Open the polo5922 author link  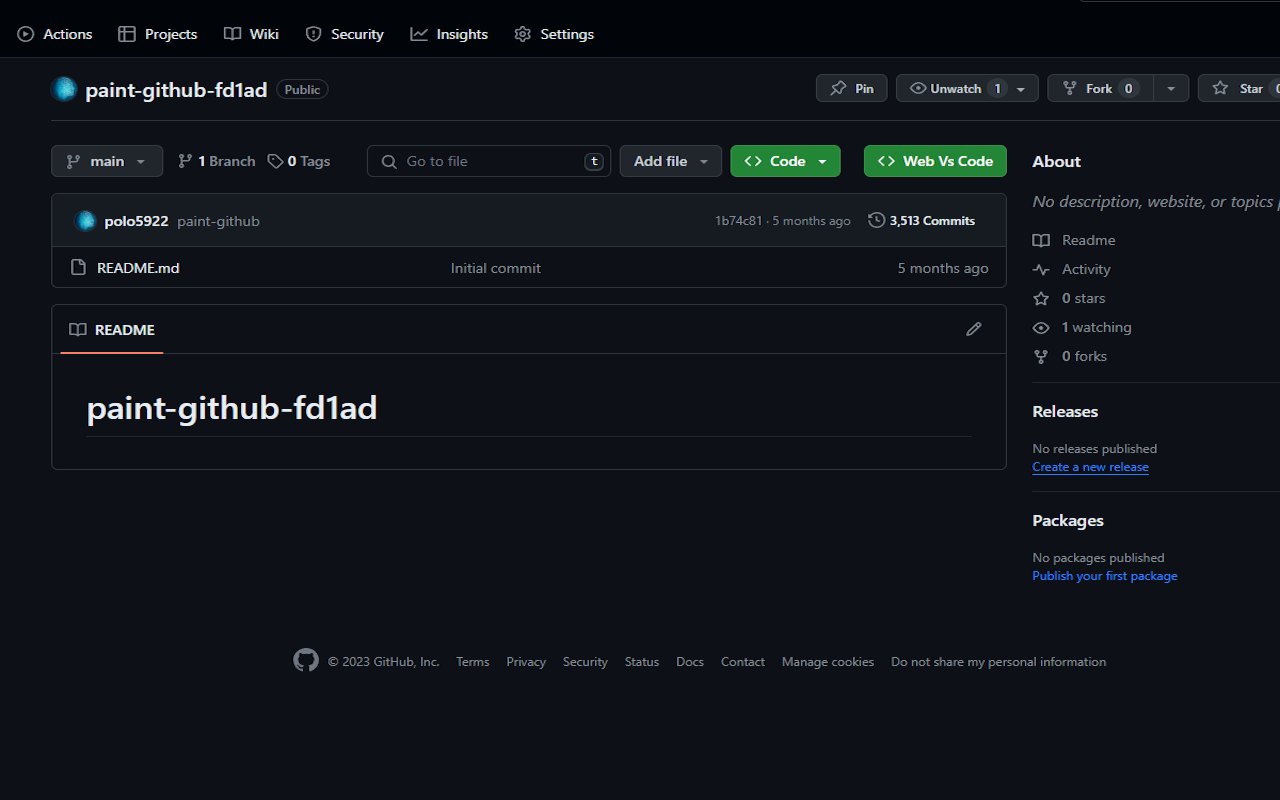coord(136,221)
